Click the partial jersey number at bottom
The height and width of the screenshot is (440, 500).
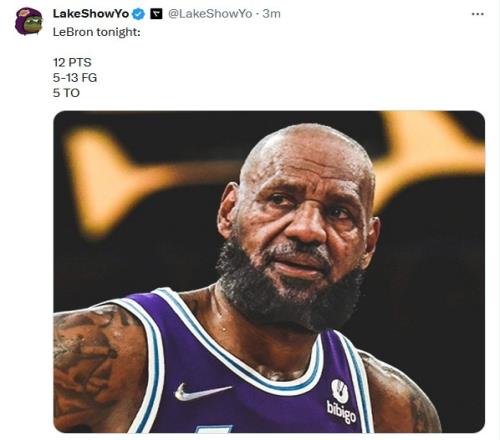point(213,429)
